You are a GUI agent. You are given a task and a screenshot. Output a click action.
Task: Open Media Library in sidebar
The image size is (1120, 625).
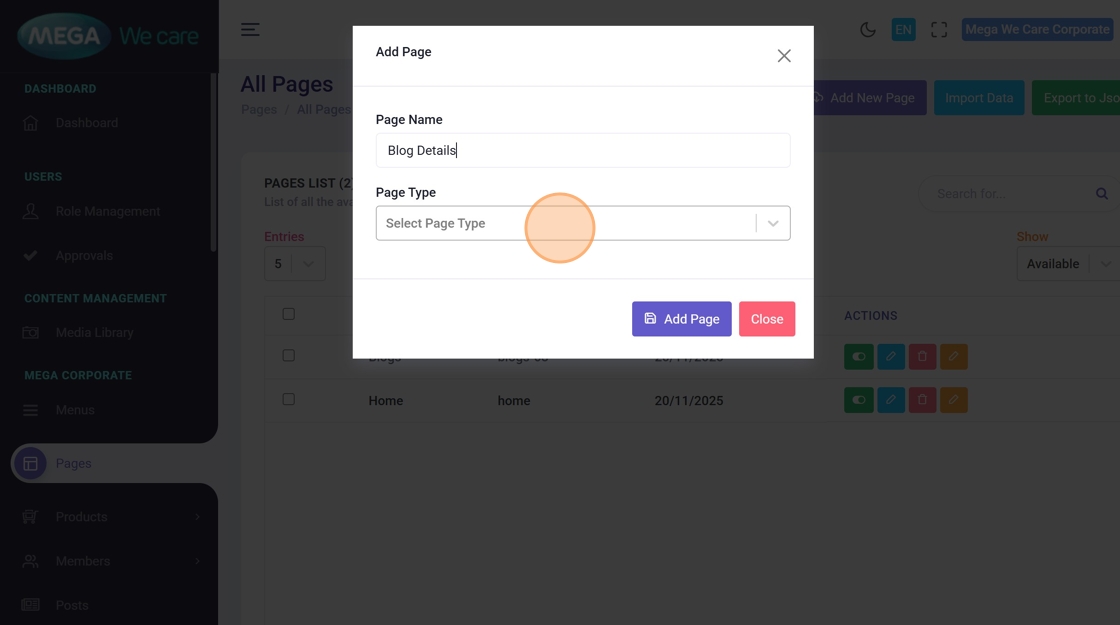click(x=94, y=333)
